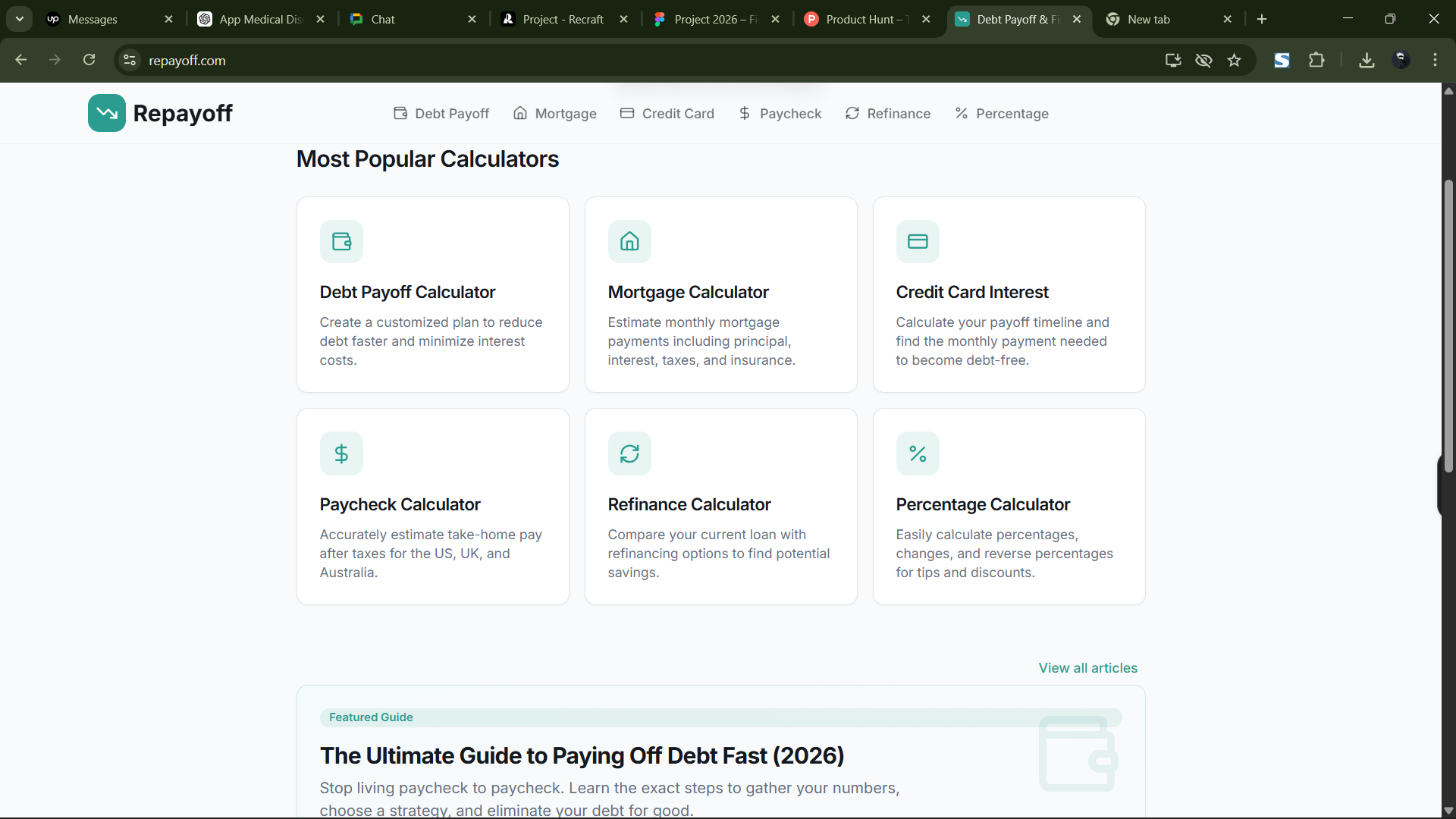Click the refresh arrows icon on Refinance Calculator card
Image resolution: width=1456 pixels, height=819 pixels.
[x=629, y=453]
